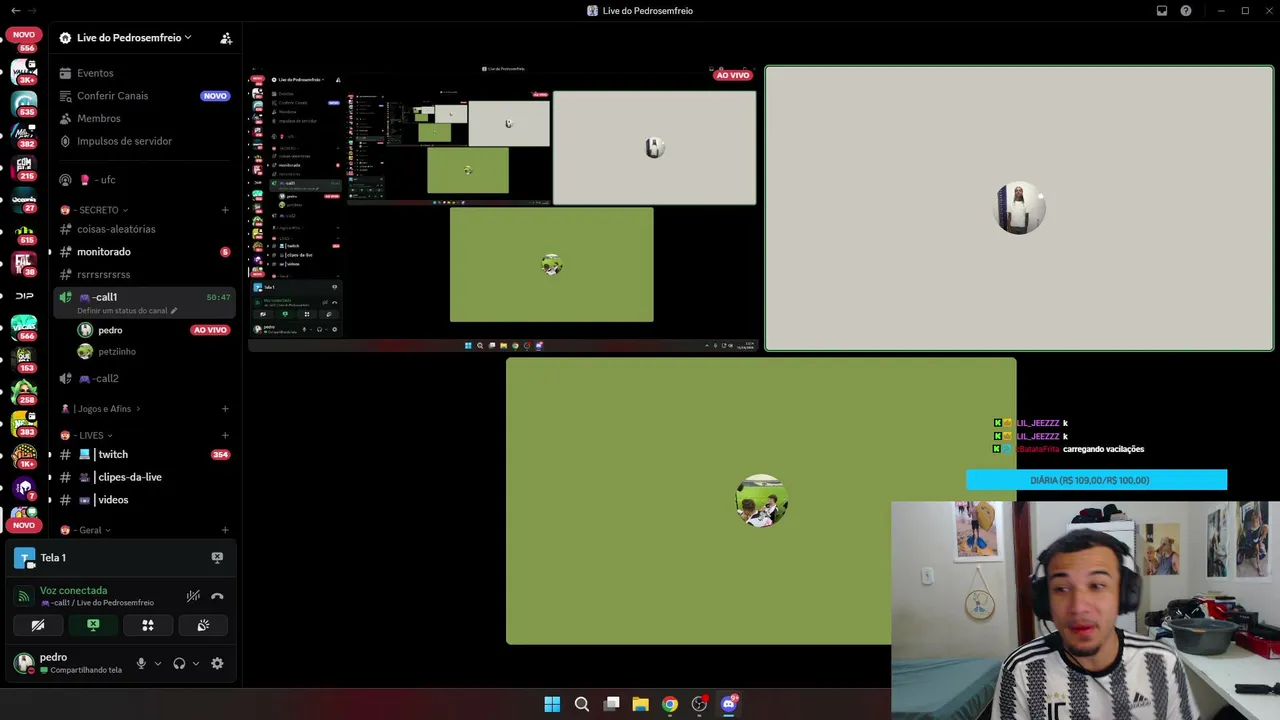Open the server icon with 382 badge

24,135
